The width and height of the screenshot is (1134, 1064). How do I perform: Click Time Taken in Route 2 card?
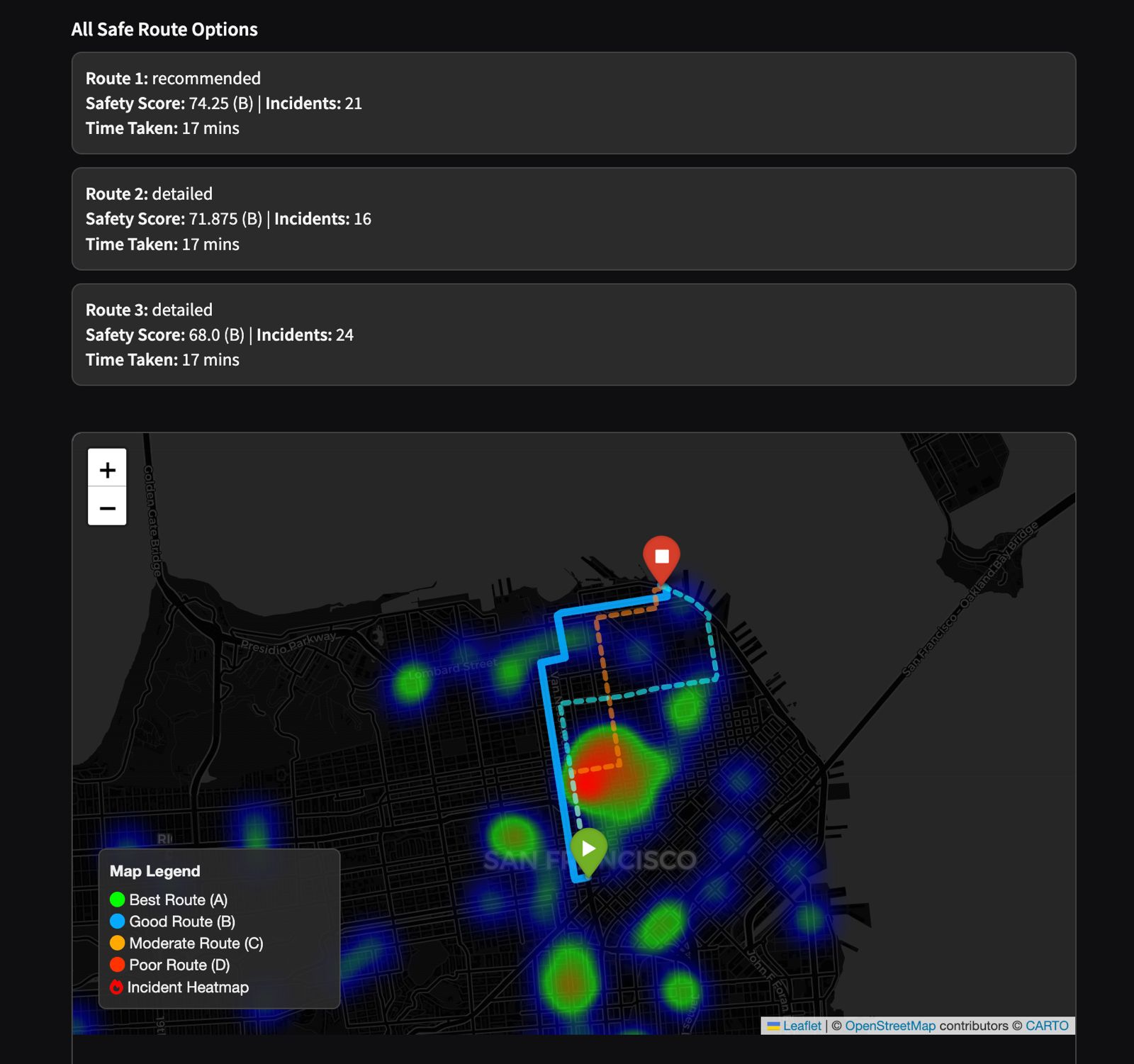click(162, 244)
